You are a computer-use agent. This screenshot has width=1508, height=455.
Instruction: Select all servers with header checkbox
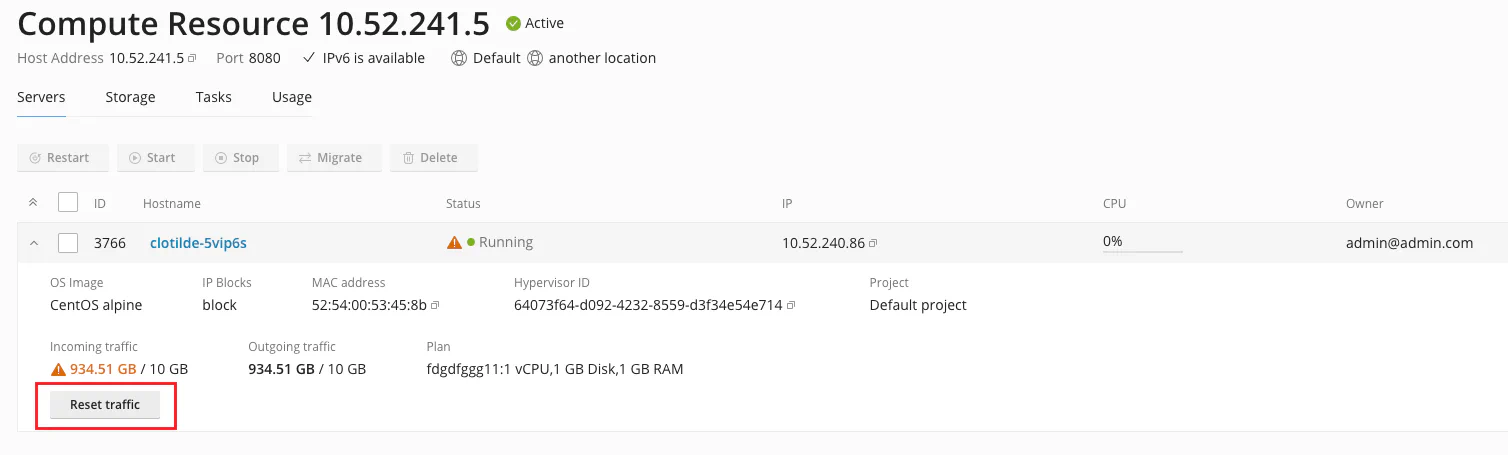[68, 203]
